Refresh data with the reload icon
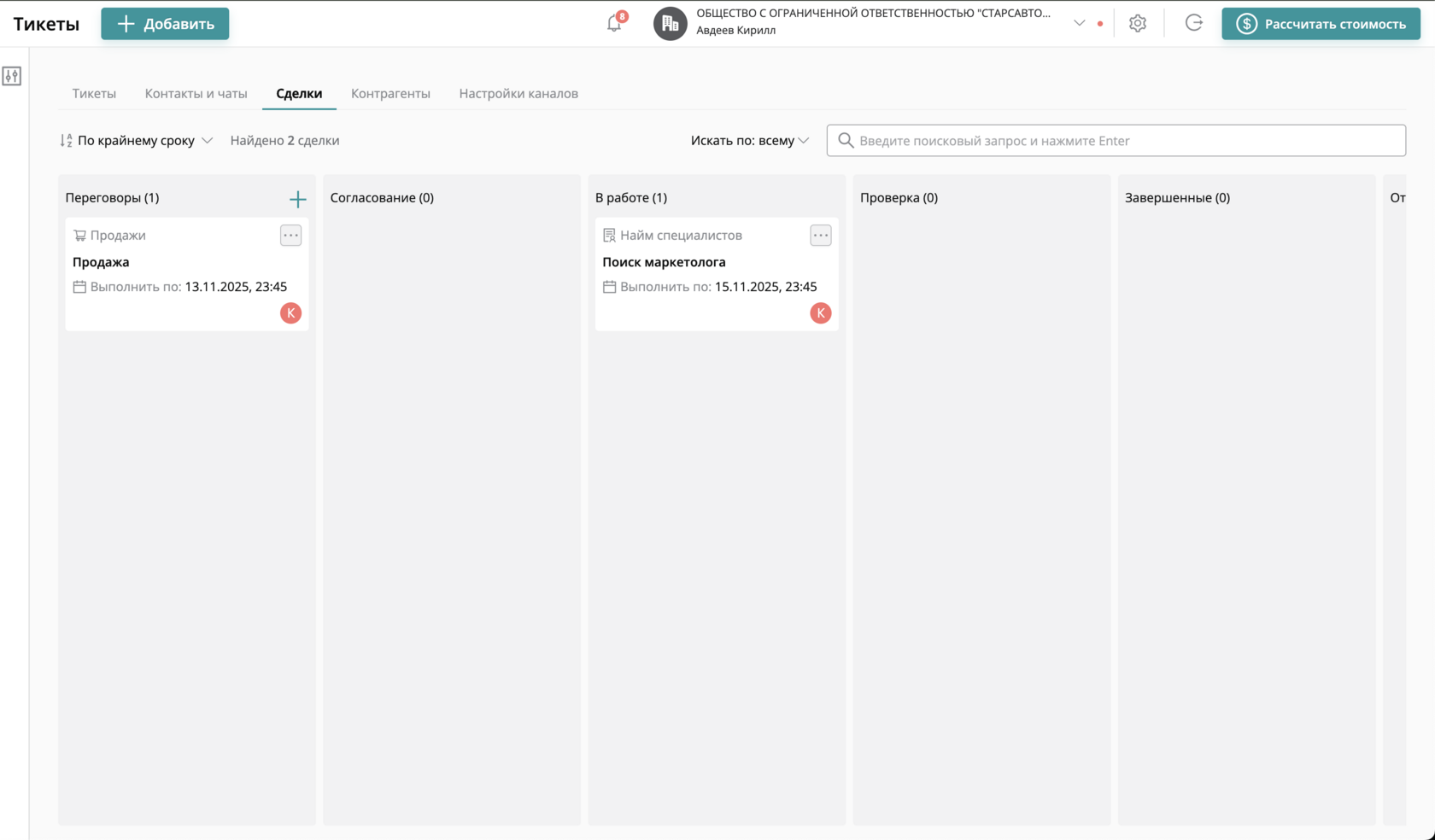Image resolution: width=1435 pixels, height=840 pixels. click(1193, 23)
